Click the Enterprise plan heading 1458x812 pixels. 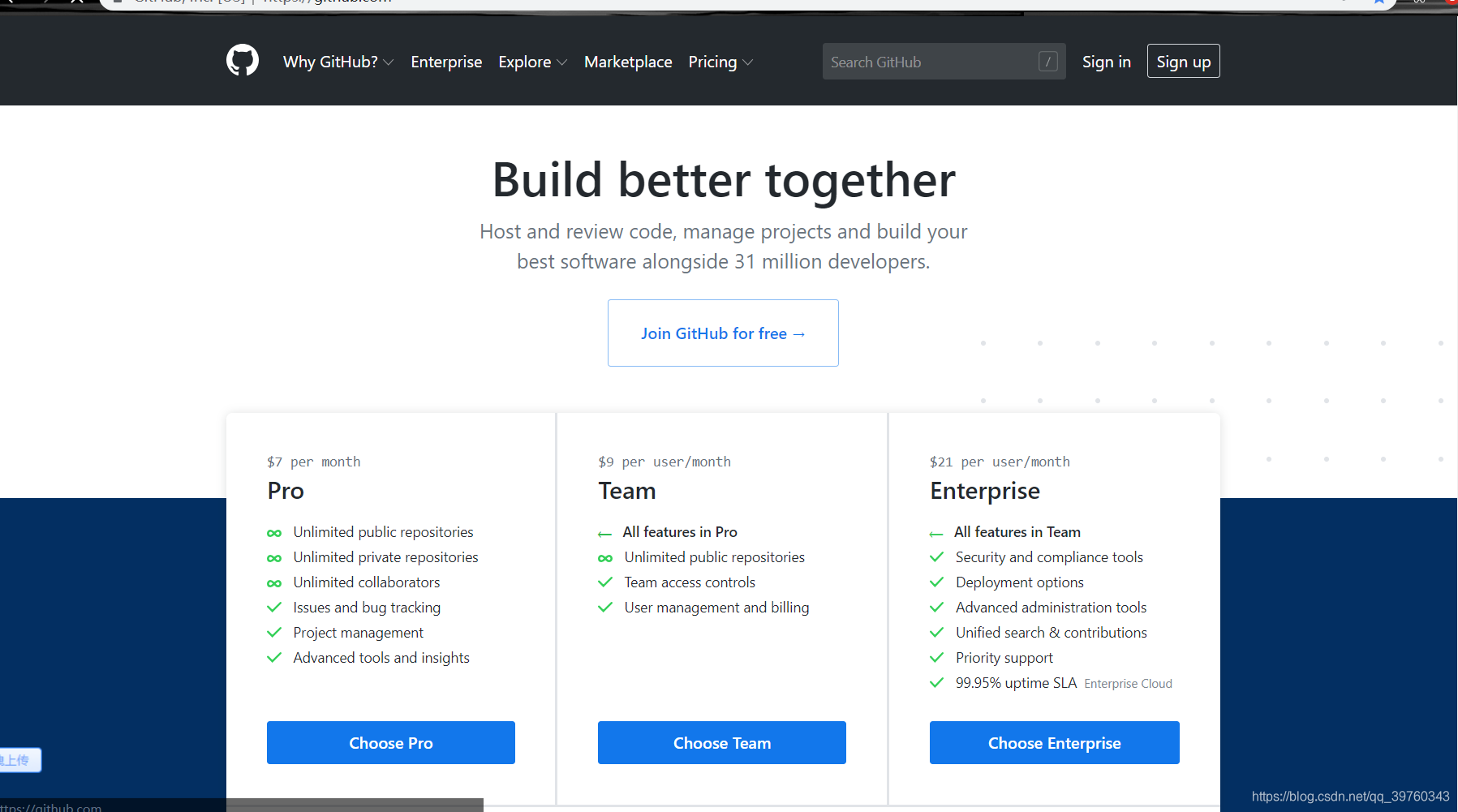click(985, 492)
